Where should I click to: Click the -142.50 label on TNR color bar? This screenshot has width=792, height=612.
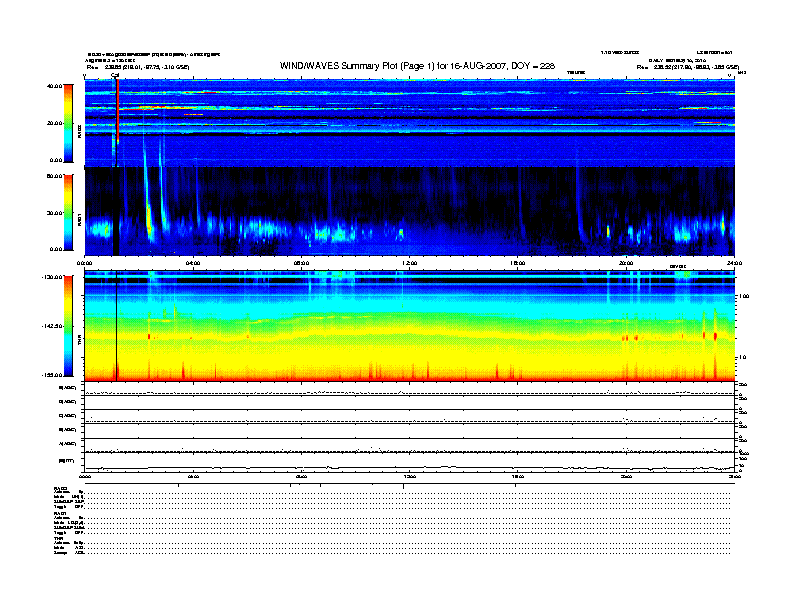click(52, 326)
